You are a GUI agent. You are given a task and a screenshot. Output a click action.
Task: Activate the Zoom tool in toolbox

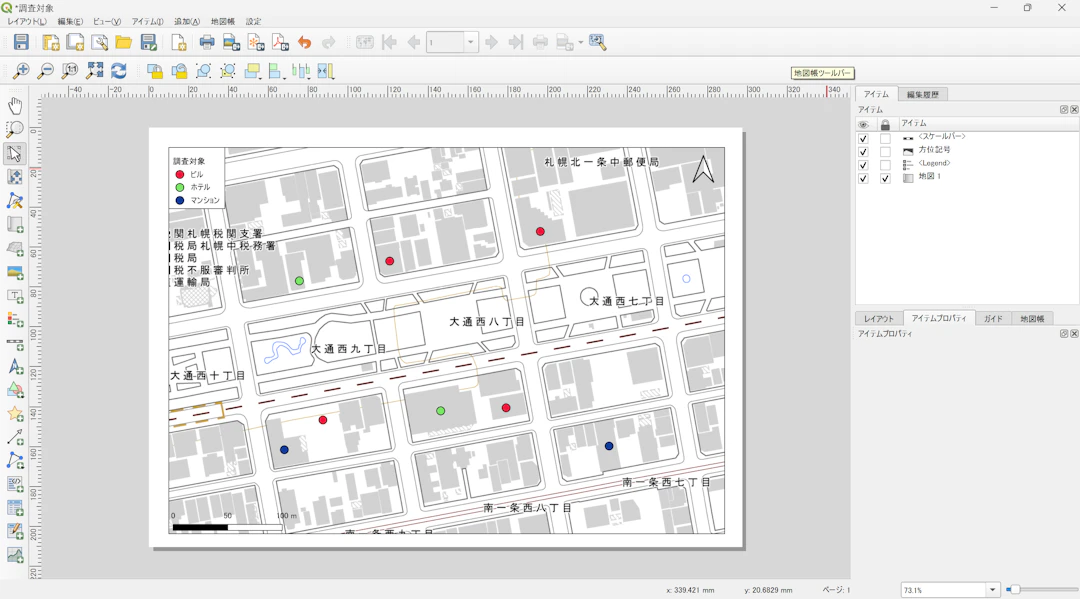[14, 129]
